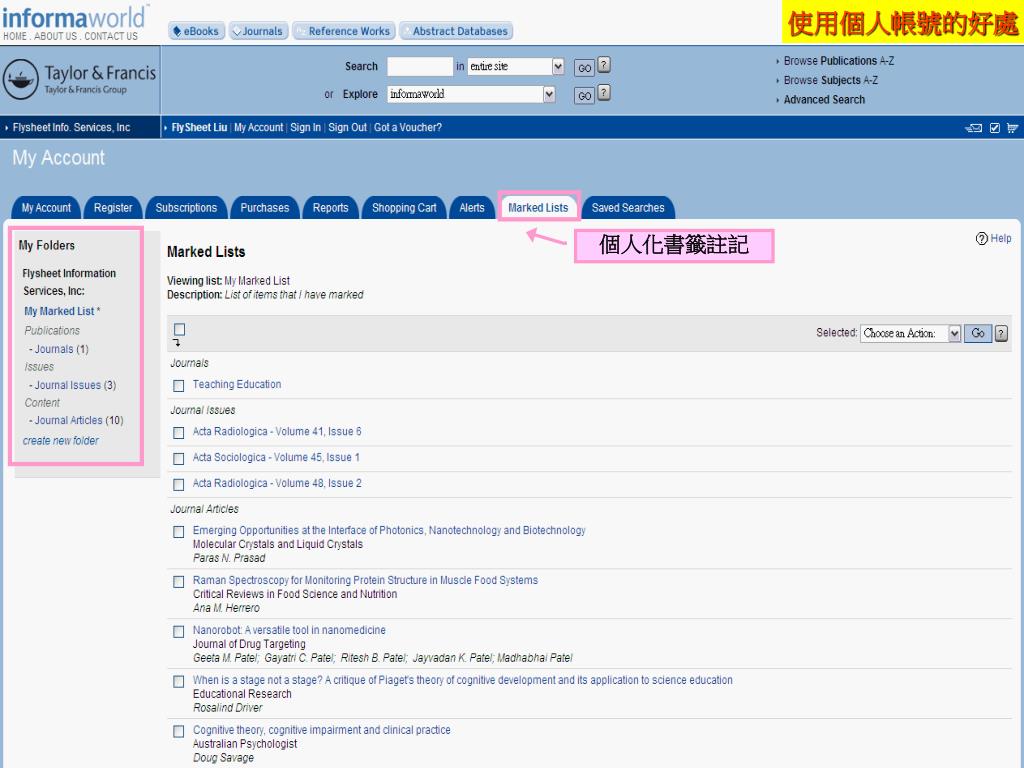This screenshot has width=1024, height=768.
Task: Click the Go button beside Search
Action: (x=584, y=68)
